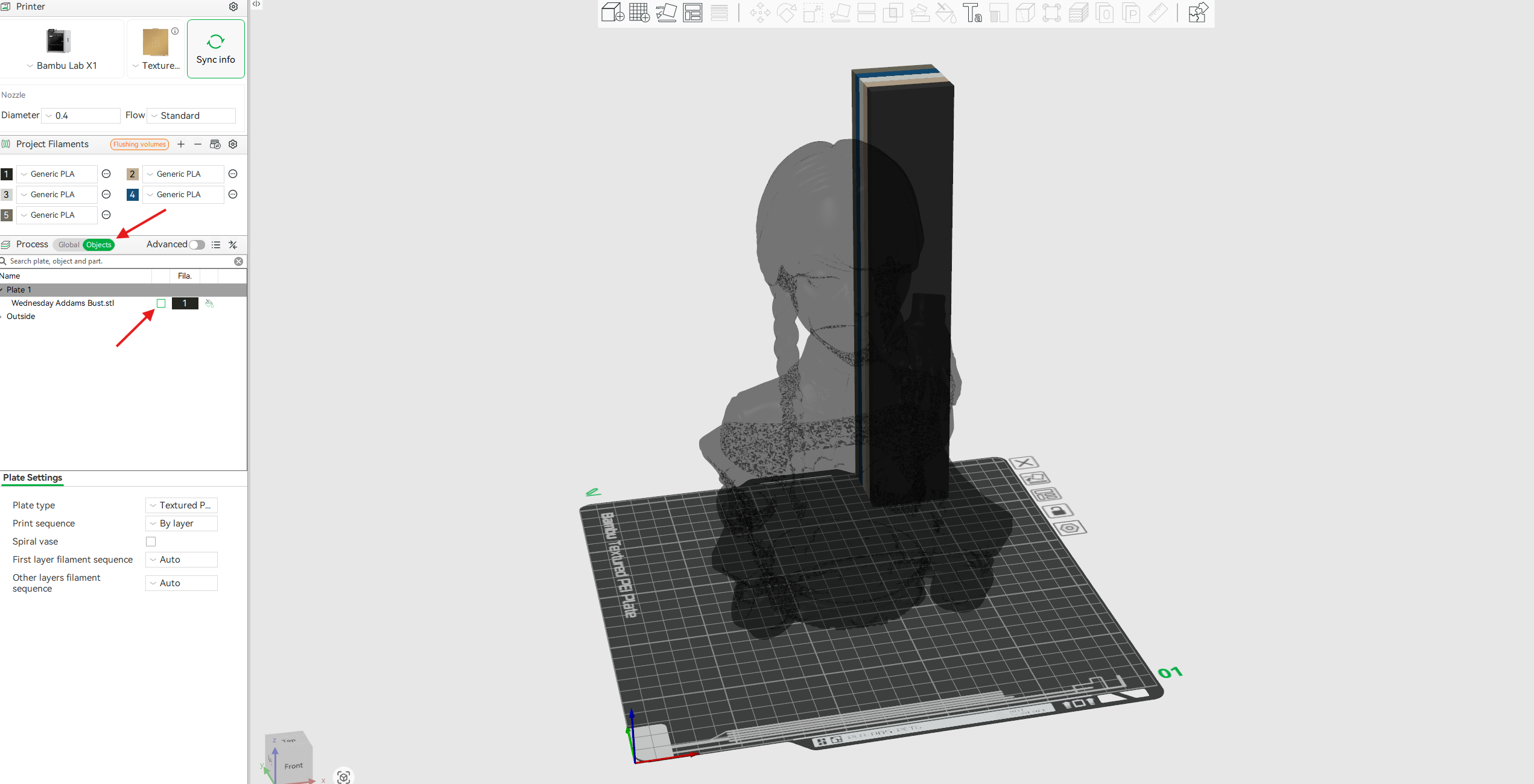
Task: Open Other layers filament sequence dropdown
Action: tap(182, 583)
